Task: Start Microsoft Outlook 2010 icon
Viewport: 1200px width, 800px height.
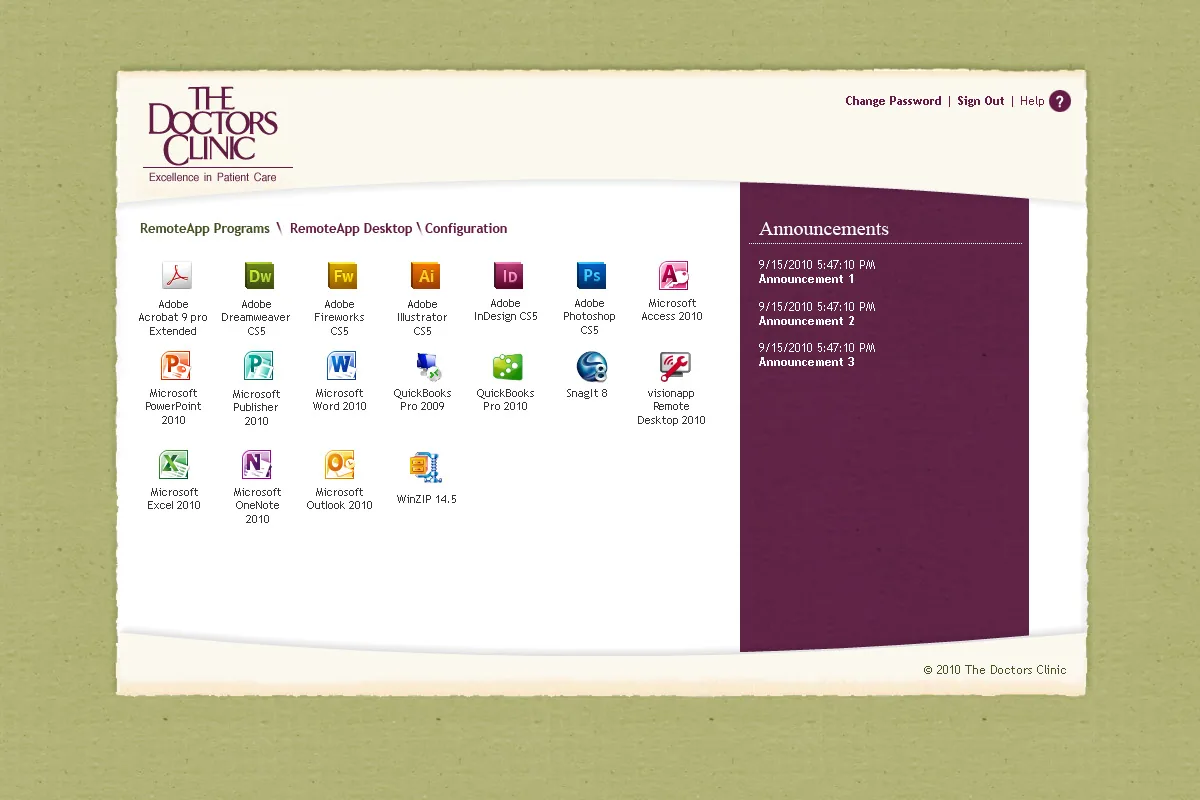Action: pyautogui.click(x=340, y=465)
